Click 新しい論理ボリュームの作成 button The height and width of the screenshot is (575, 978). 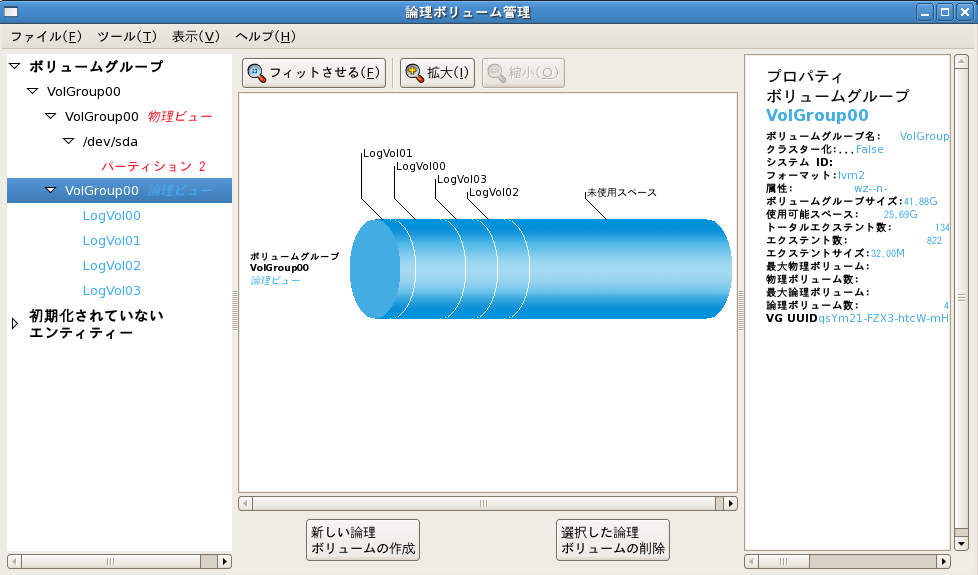tap(362, 541)
